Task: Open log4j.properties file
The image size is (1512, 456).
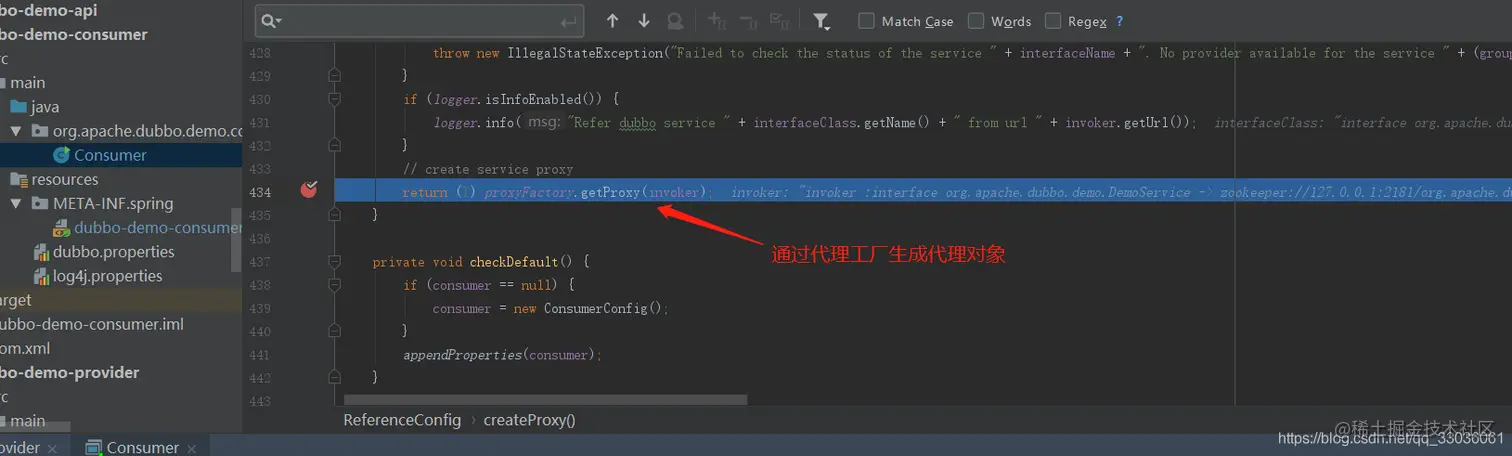Action: click(x=107, y=276)
